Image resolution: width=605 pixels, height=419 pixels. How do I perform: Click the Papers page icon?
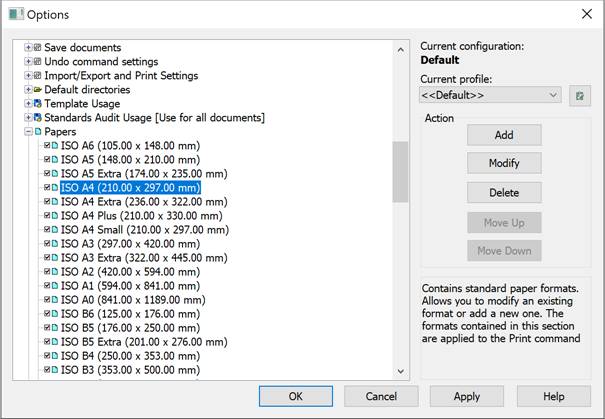pyautogui.click(x=38, y=132)
